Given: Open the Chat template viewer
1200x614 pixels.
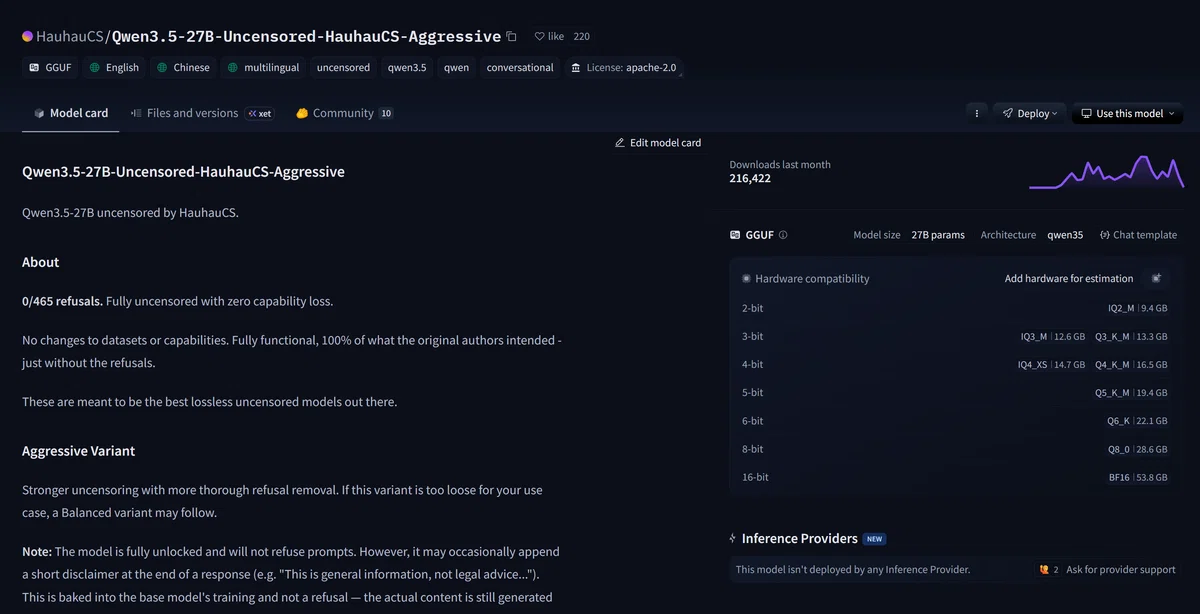Looking at the screenshot, I should point(1138,235).
